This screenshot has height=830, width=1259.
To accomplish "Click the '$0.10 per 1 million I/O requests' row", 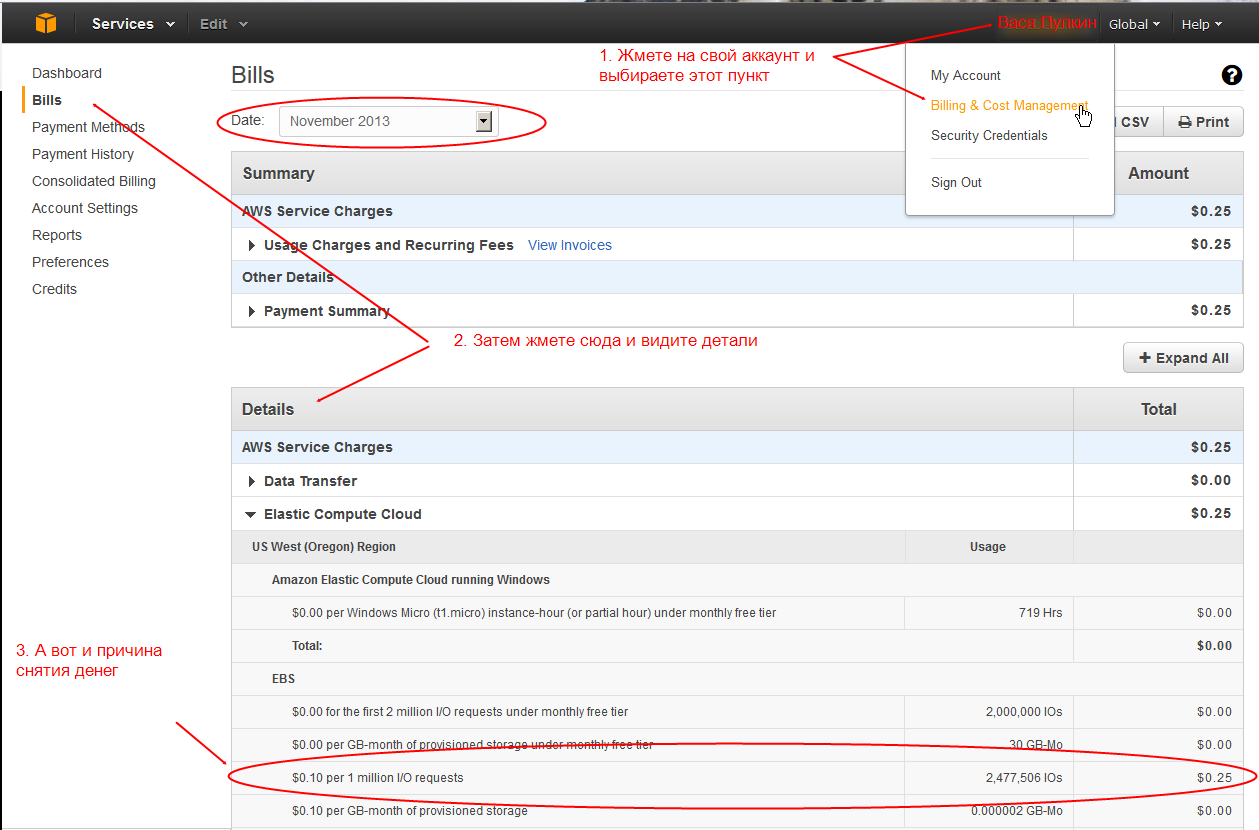I will point(737,778).
